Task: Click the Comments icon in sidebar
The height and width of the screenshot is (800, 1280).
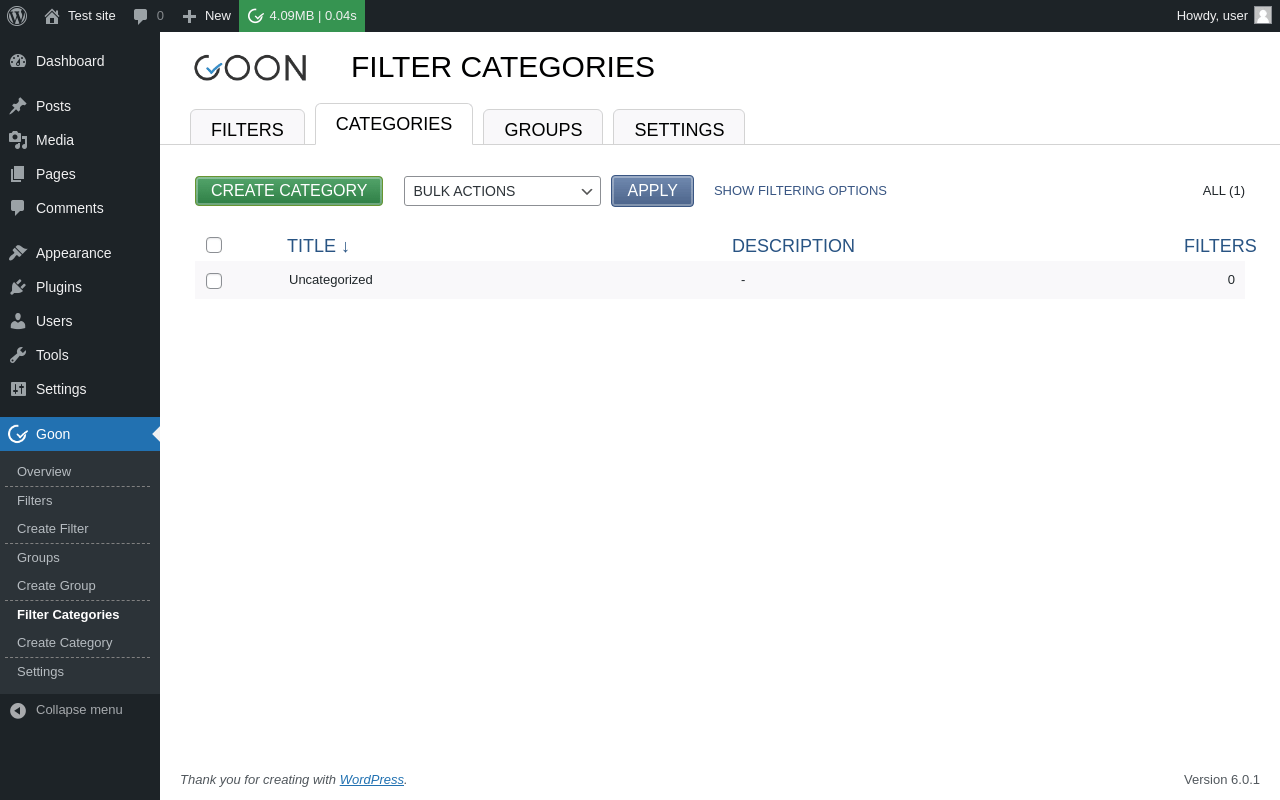Action: coord(18,208)
